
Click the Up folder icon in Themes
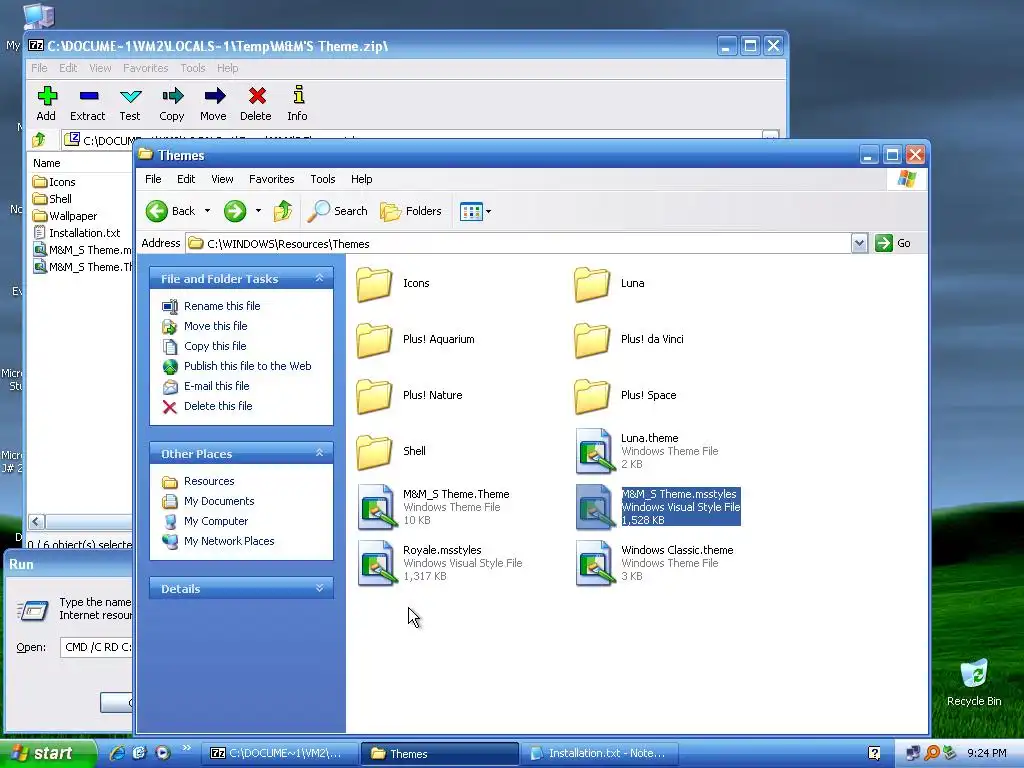283,211
